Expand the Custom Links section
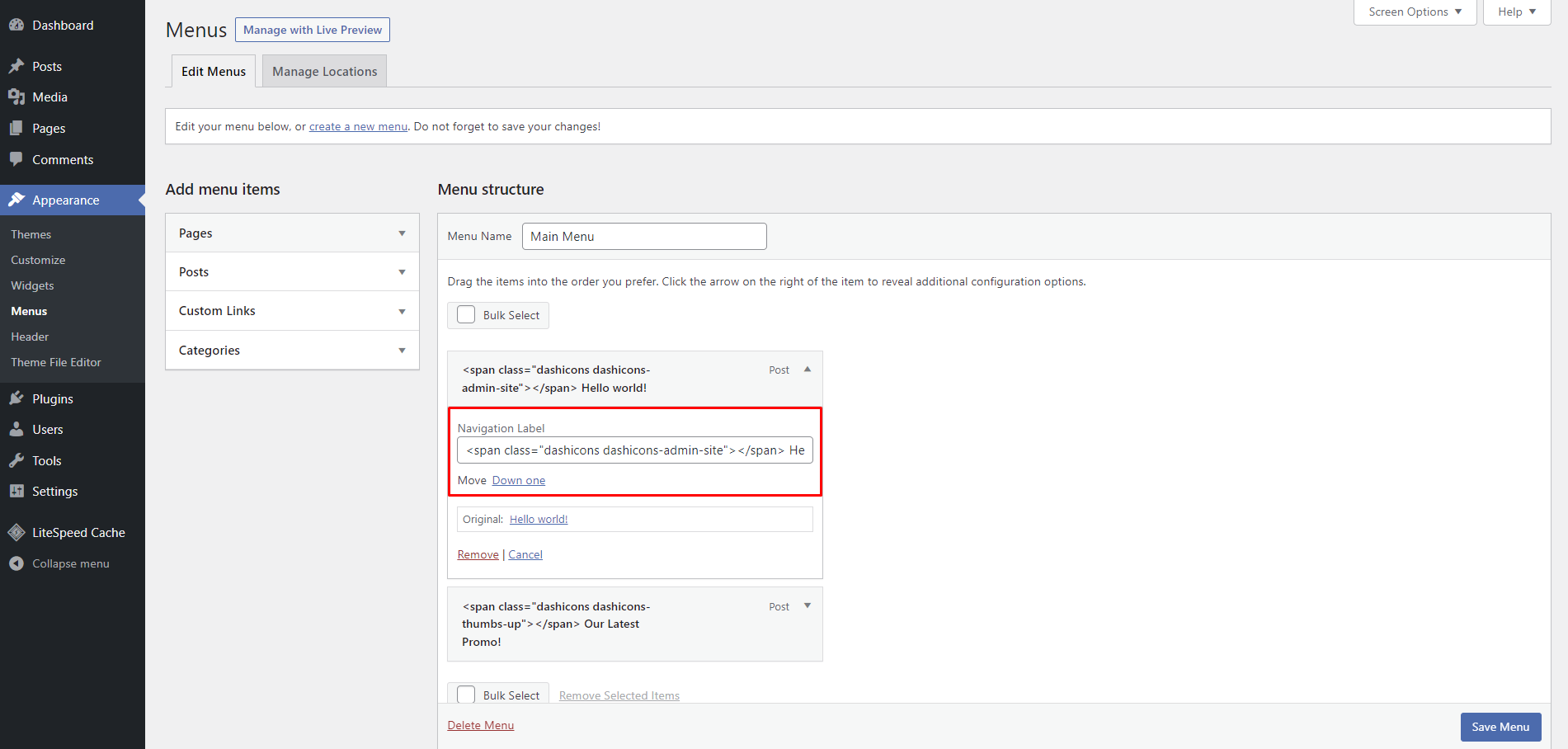Image resolution: width=1568 pixels, height=749 pixels. [402, 311]
